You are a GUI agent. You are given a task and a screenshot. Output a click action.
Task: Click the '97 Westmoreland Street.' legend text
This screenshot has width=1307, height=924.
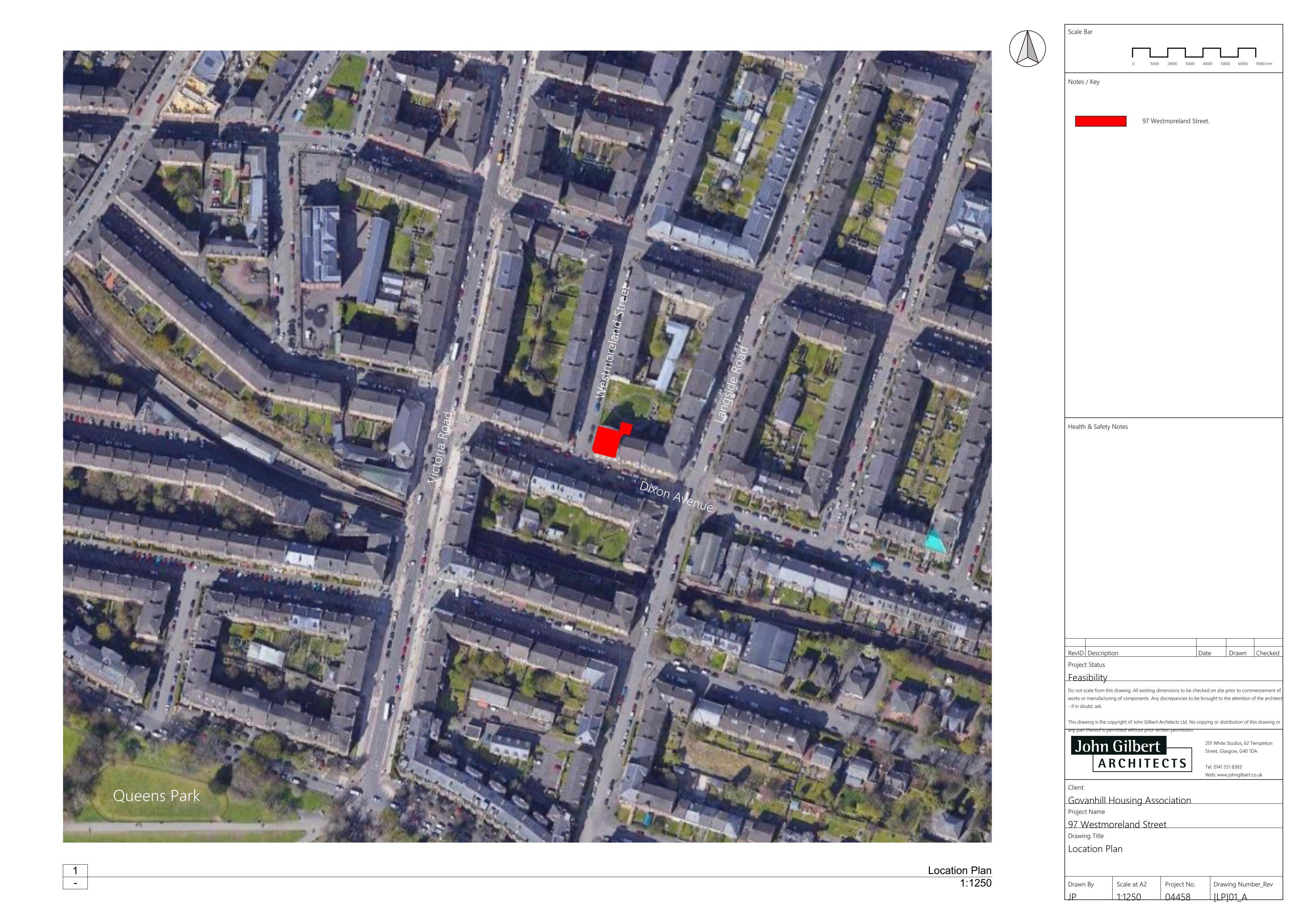(x=1176, y=121)
